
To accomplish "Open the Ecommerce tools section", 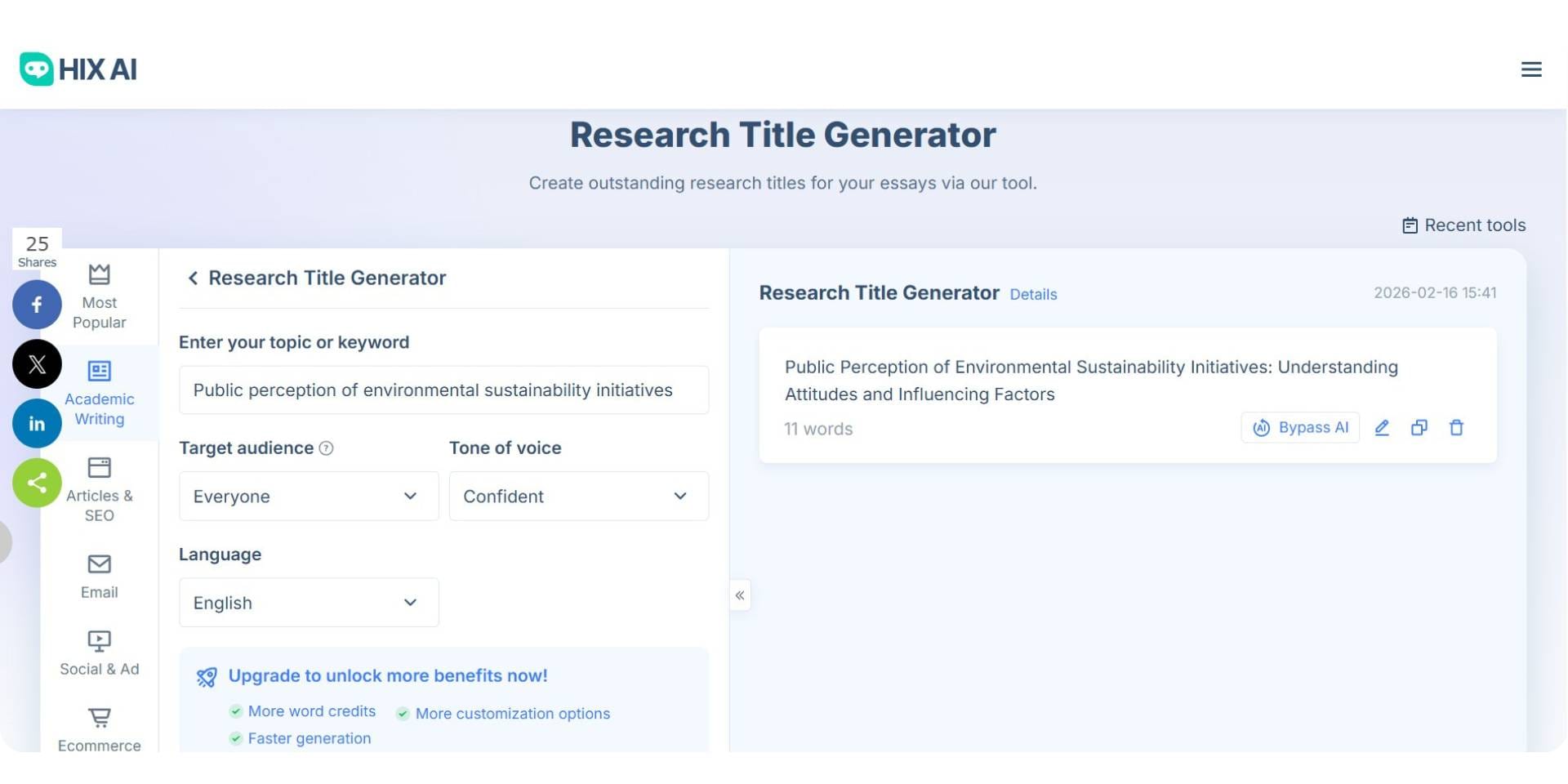I will [x=99, y=728].
